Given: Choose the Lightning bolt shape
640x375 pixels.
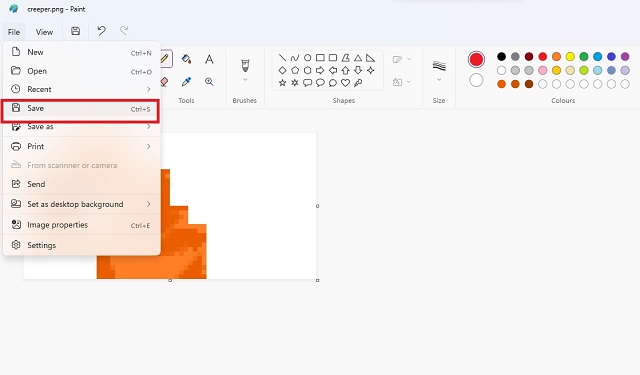Looking at the screenshot, I should point(358,83).
